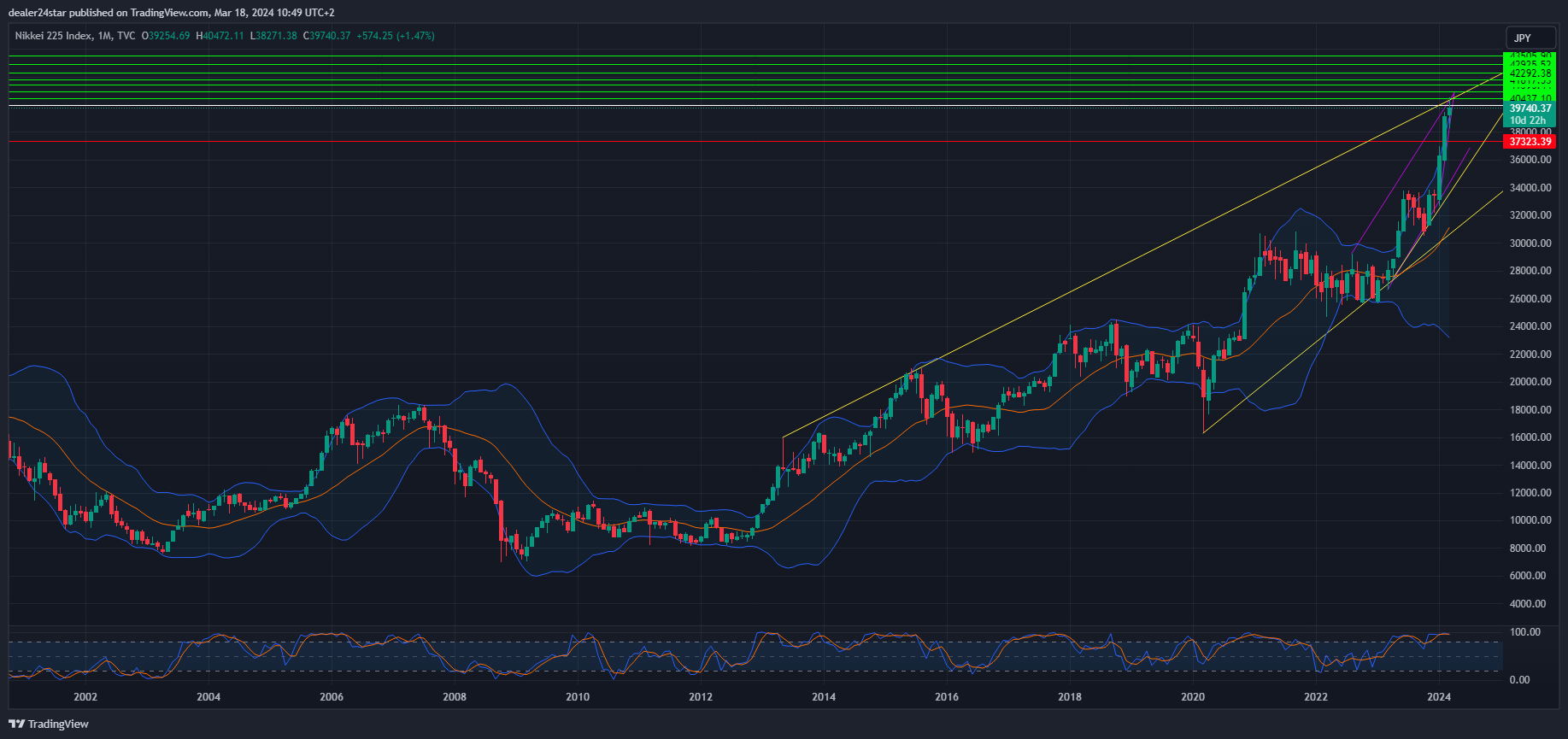This screenshot has width=1568, height=739.
Task: Click the 14000.00 price axis label
Action: 1530,466
